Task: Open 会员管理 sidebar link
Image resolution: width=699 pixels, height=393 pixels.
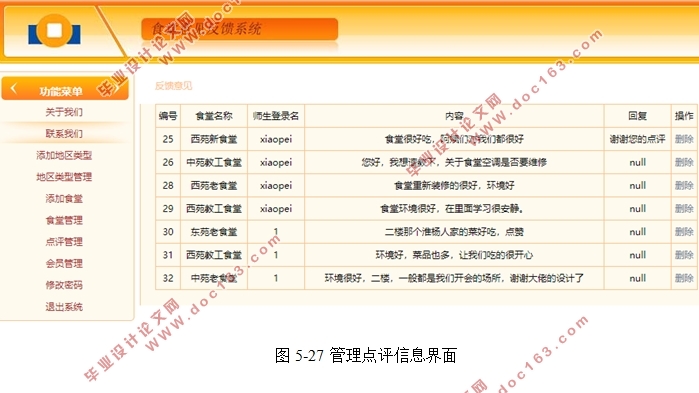Action: (64, 263)
